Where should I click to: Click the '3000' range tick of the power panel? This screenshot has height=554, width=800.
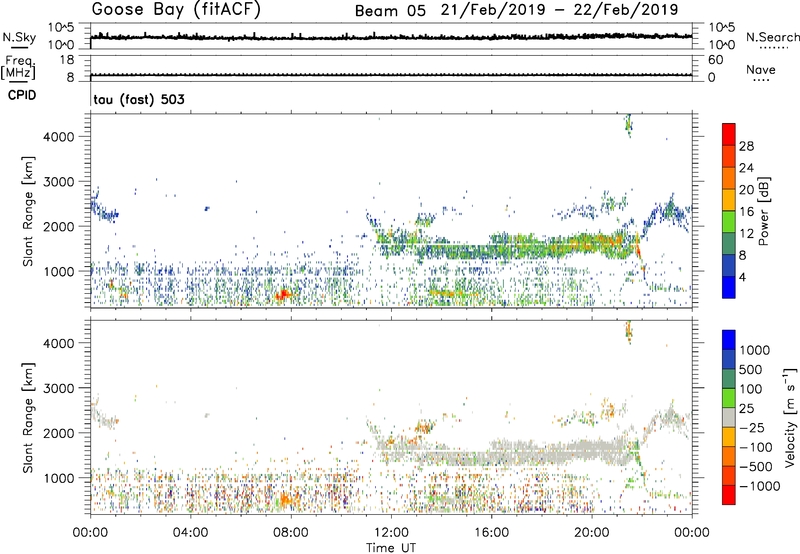point(58,182)
